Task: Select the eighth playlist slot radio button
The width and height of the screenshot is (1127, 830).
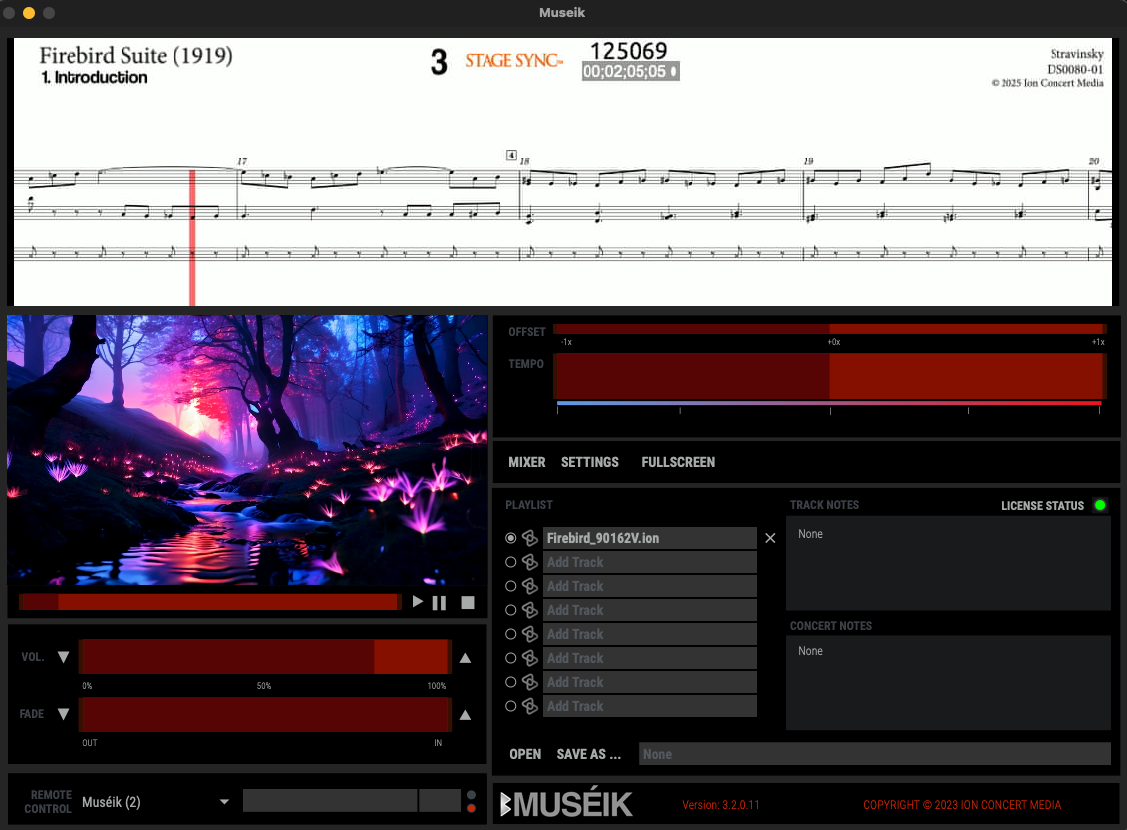Action: pos(510,706)
